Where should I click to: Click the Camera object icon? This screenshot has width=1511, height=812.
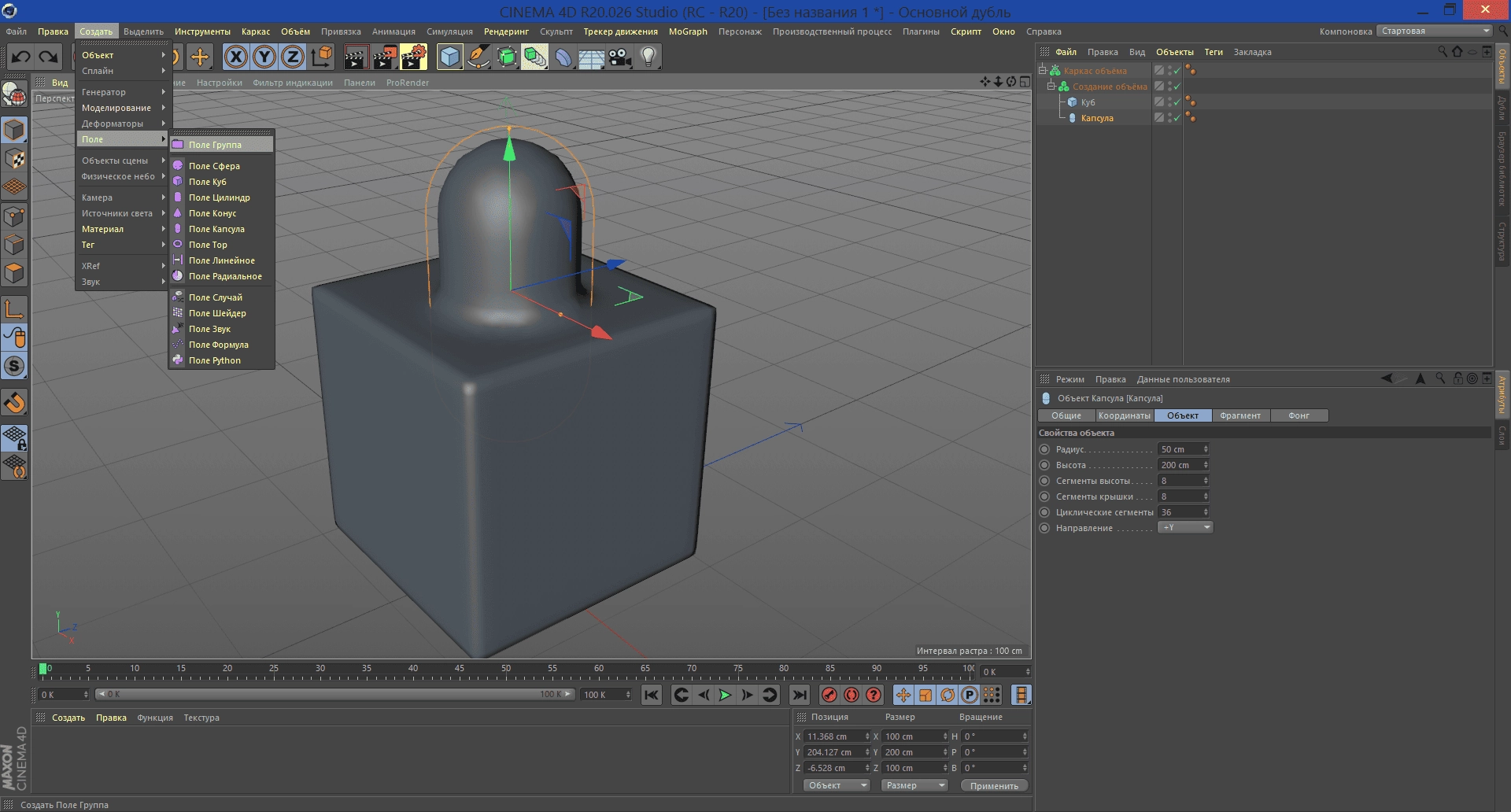[620, 57]
